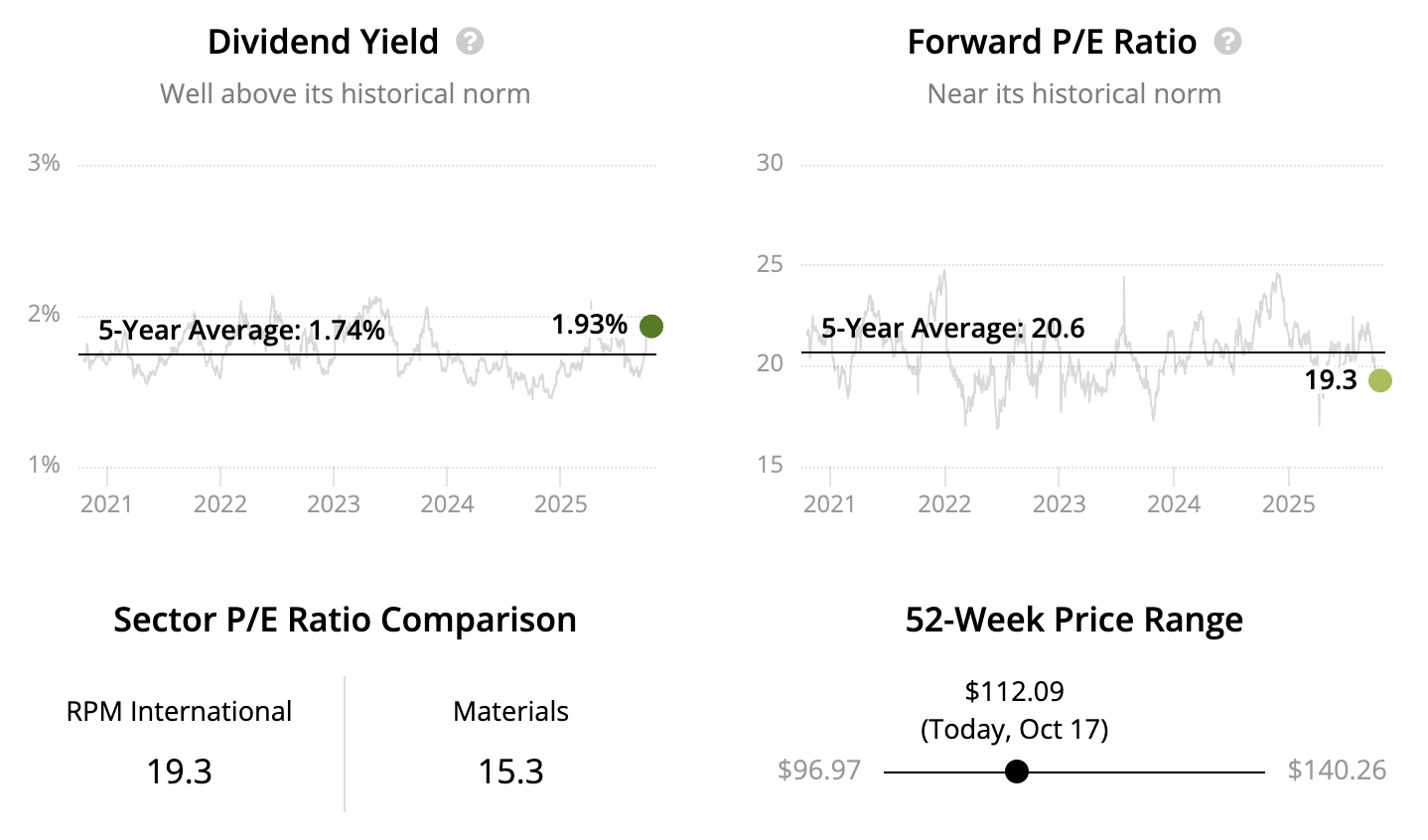Click the help icon beside Dividend Yield

pyautogui.click(x=470, y=42)
